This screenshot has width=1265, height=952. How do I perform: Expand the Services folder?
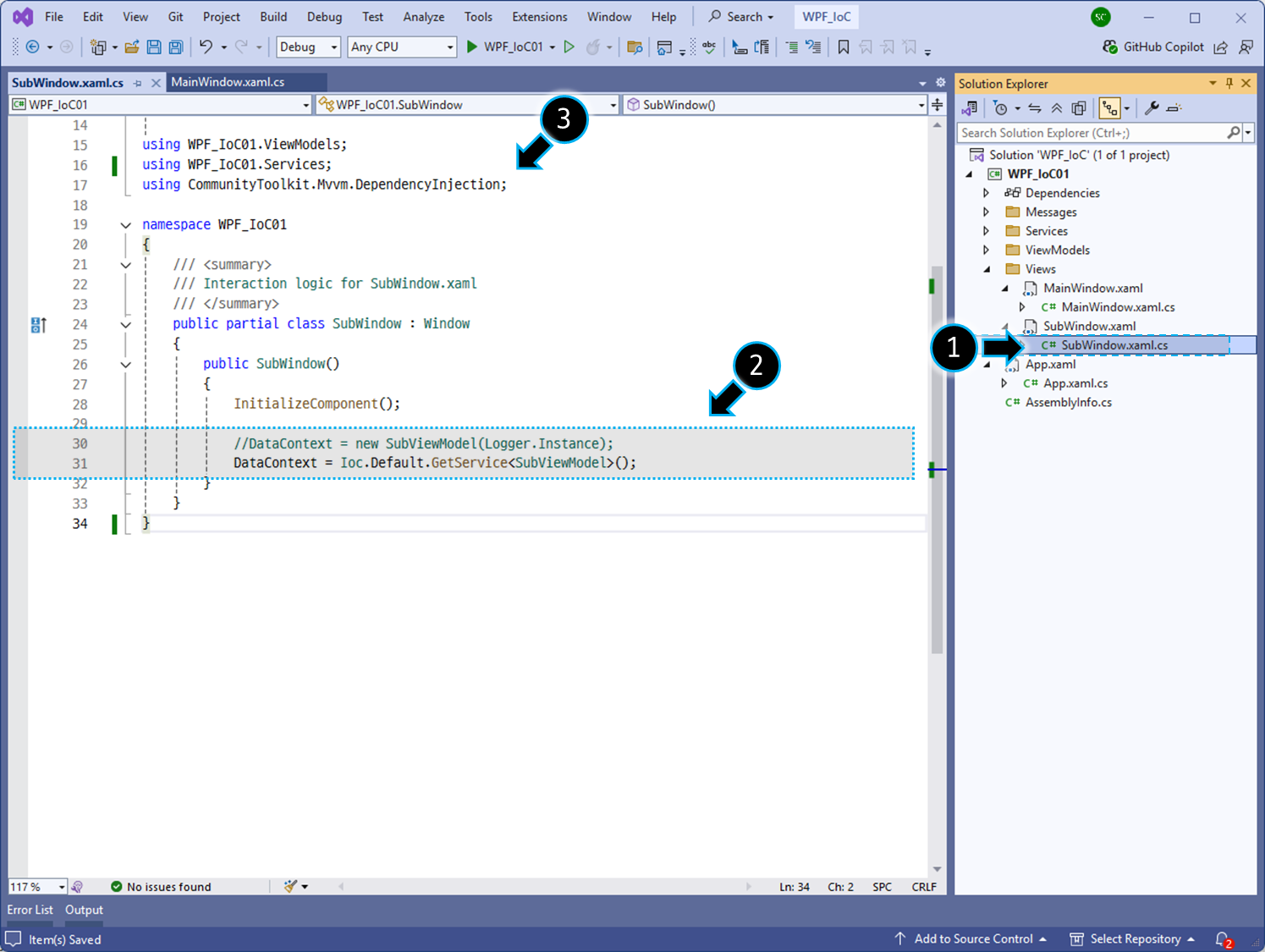(x=987, y=231)
